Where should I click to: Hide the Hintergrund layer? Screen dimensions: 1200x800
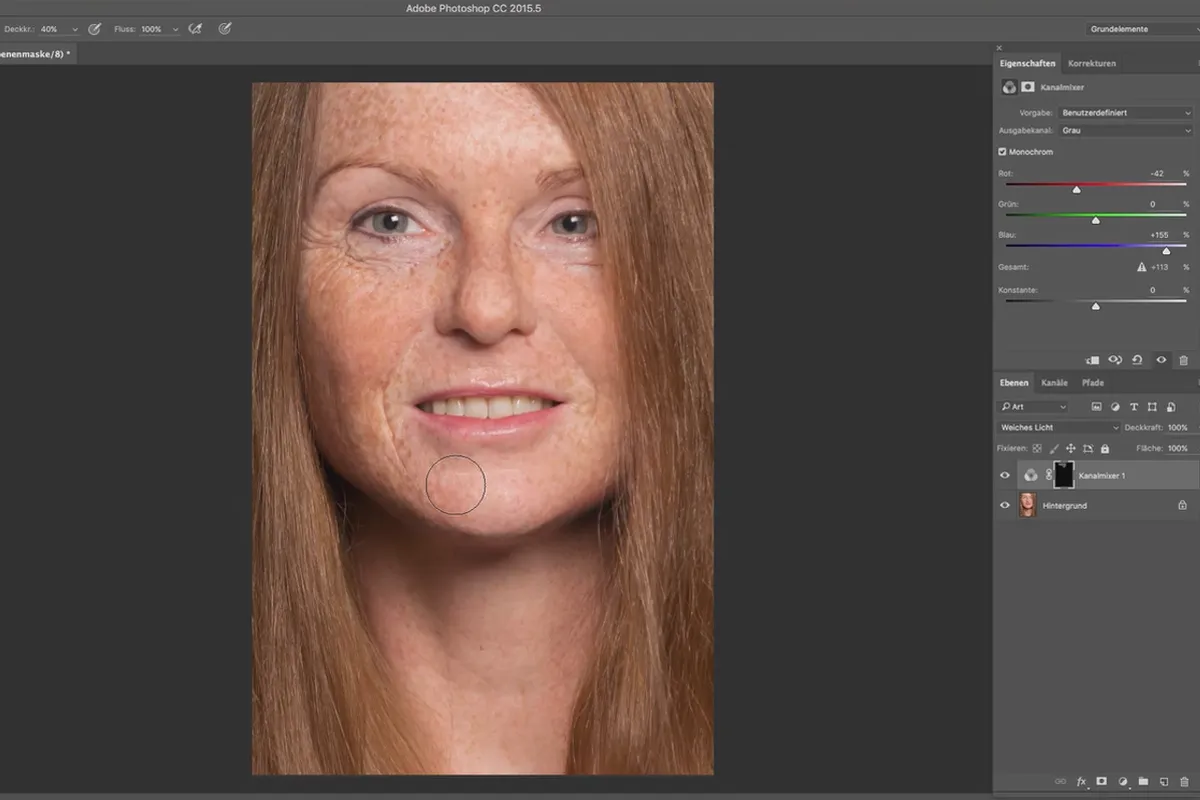click(x=1005, y=506)
